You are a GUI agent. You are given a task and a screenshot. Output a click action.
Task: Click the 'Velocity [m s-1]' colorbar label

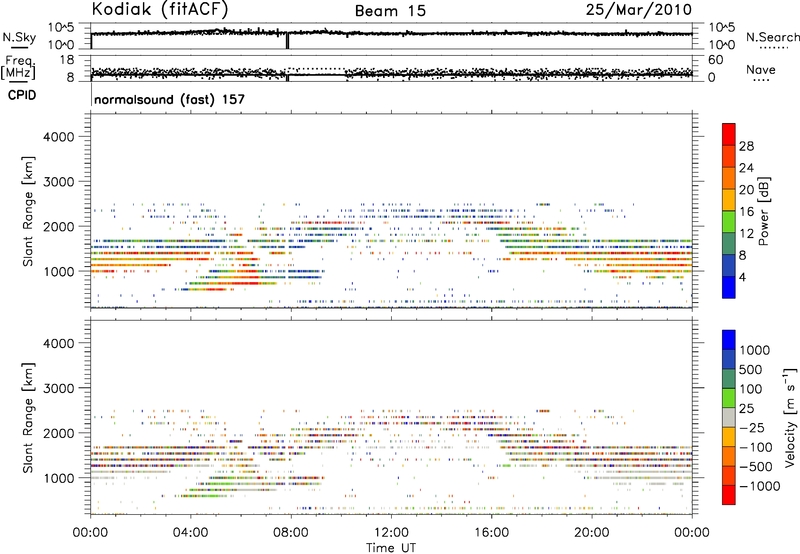click(x=790, y=417)
